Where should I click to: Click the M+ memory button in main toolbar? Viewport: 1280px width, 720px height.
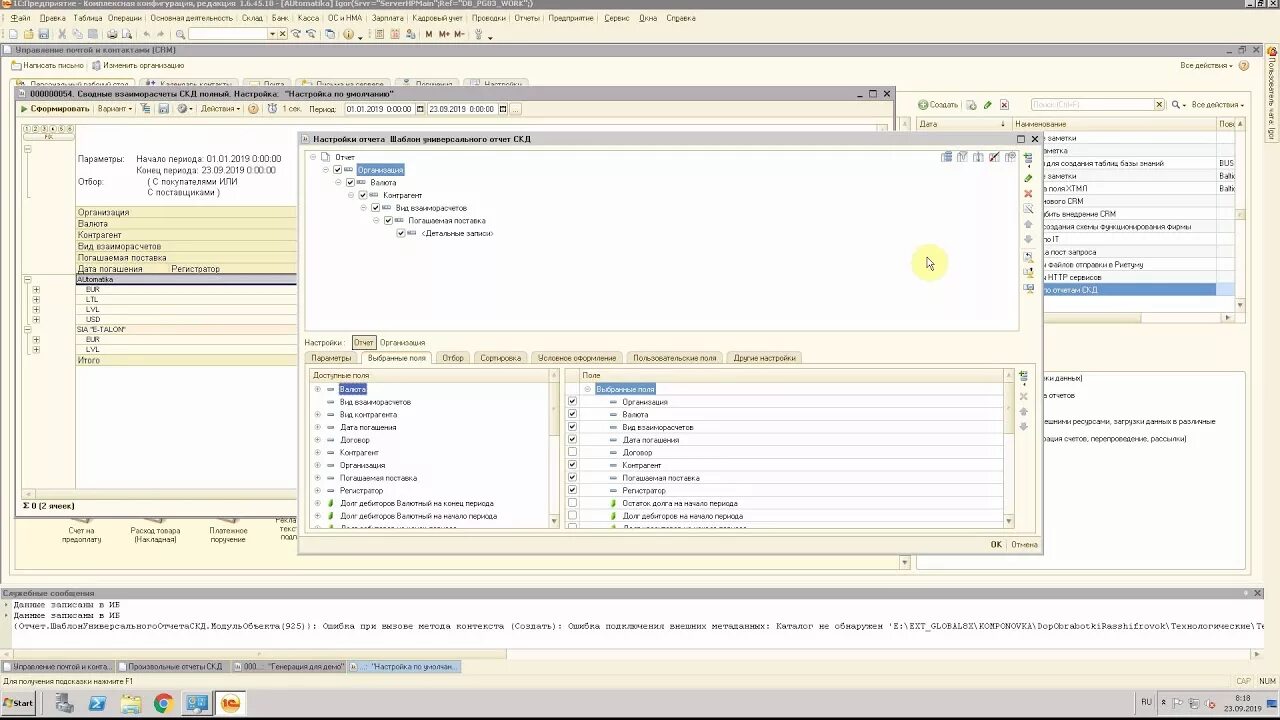click(444, 34)
